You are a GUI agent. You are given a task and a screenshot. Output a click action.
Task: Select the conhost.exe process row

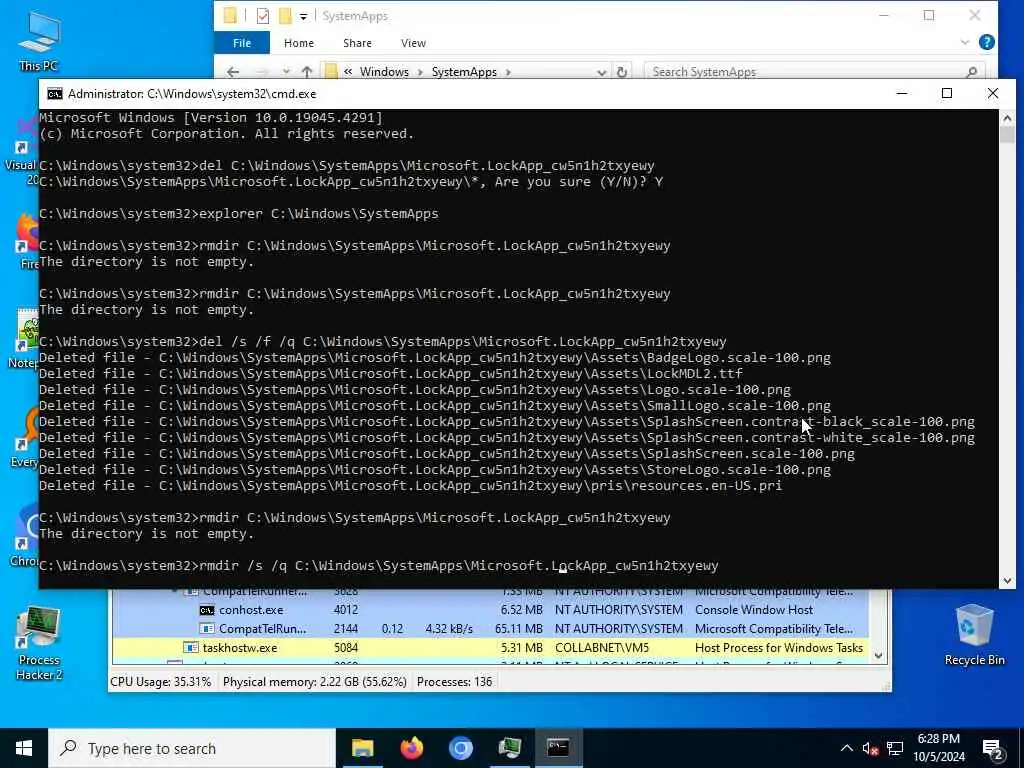(490, 610)
